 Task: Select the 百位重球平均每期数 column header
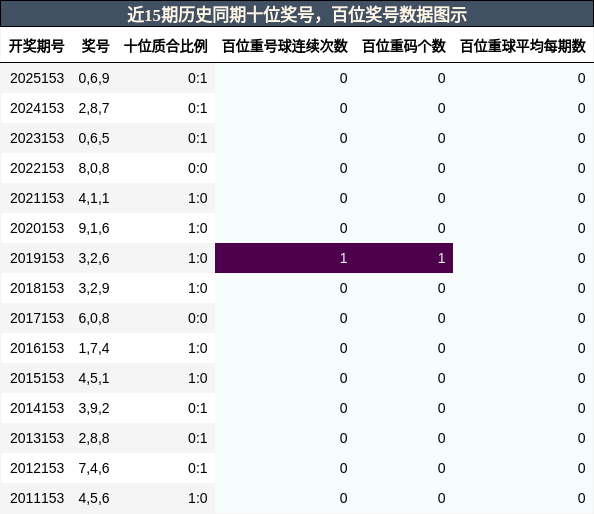point(523,46)
